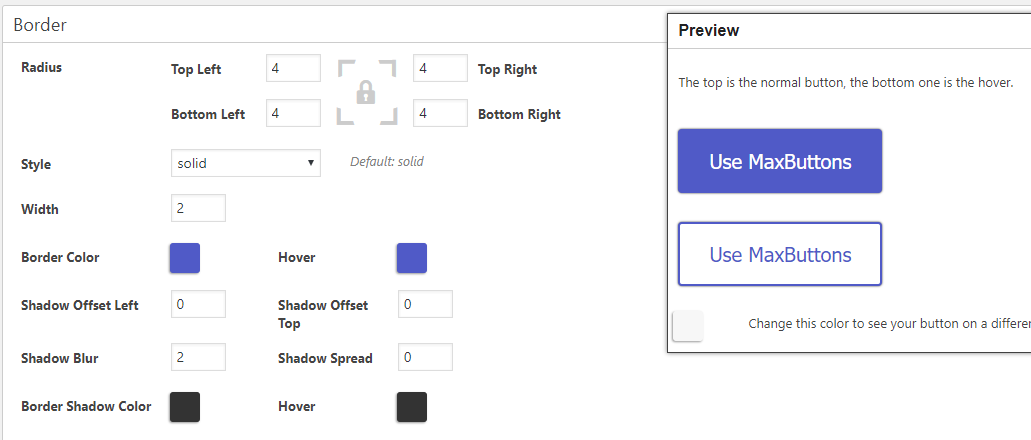Viewport: 1031px width, 440px height.
Task: Click the Shadow Offset Left field
Action: (x=198, y=304)
